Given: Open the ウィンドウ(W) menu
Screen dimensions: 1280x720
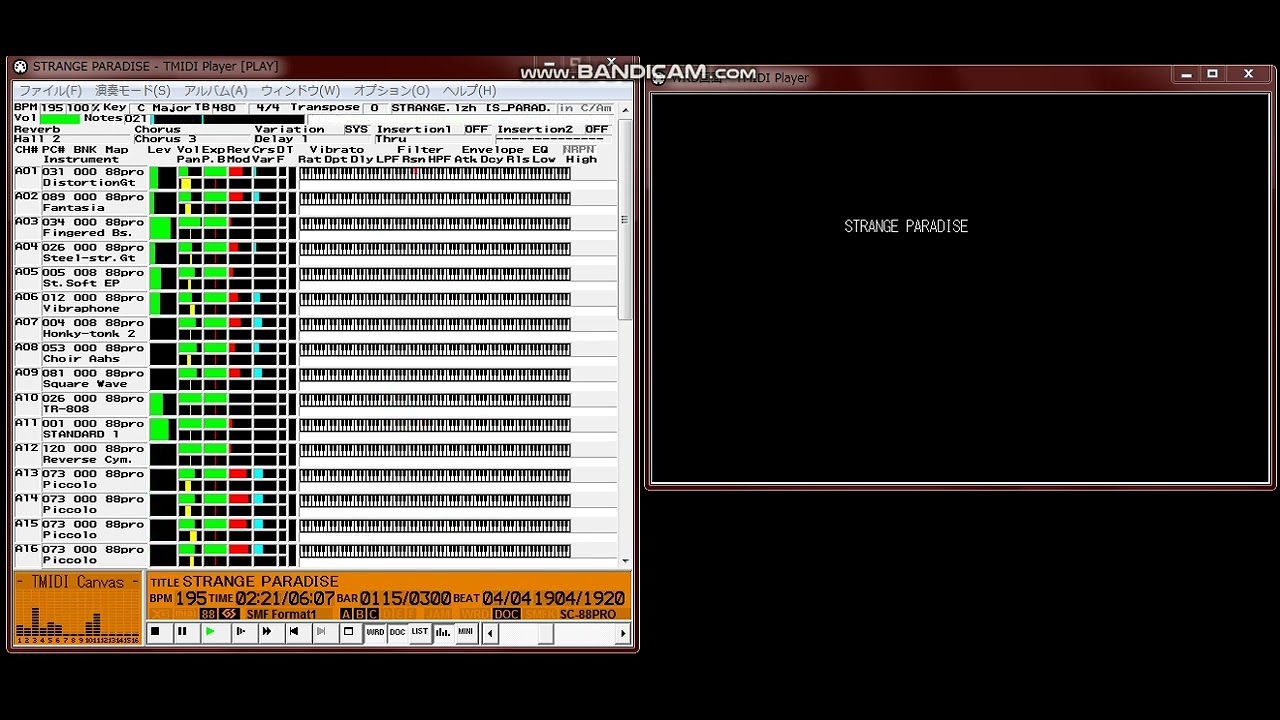Looking at the screenshot, I should pos(300,90).
